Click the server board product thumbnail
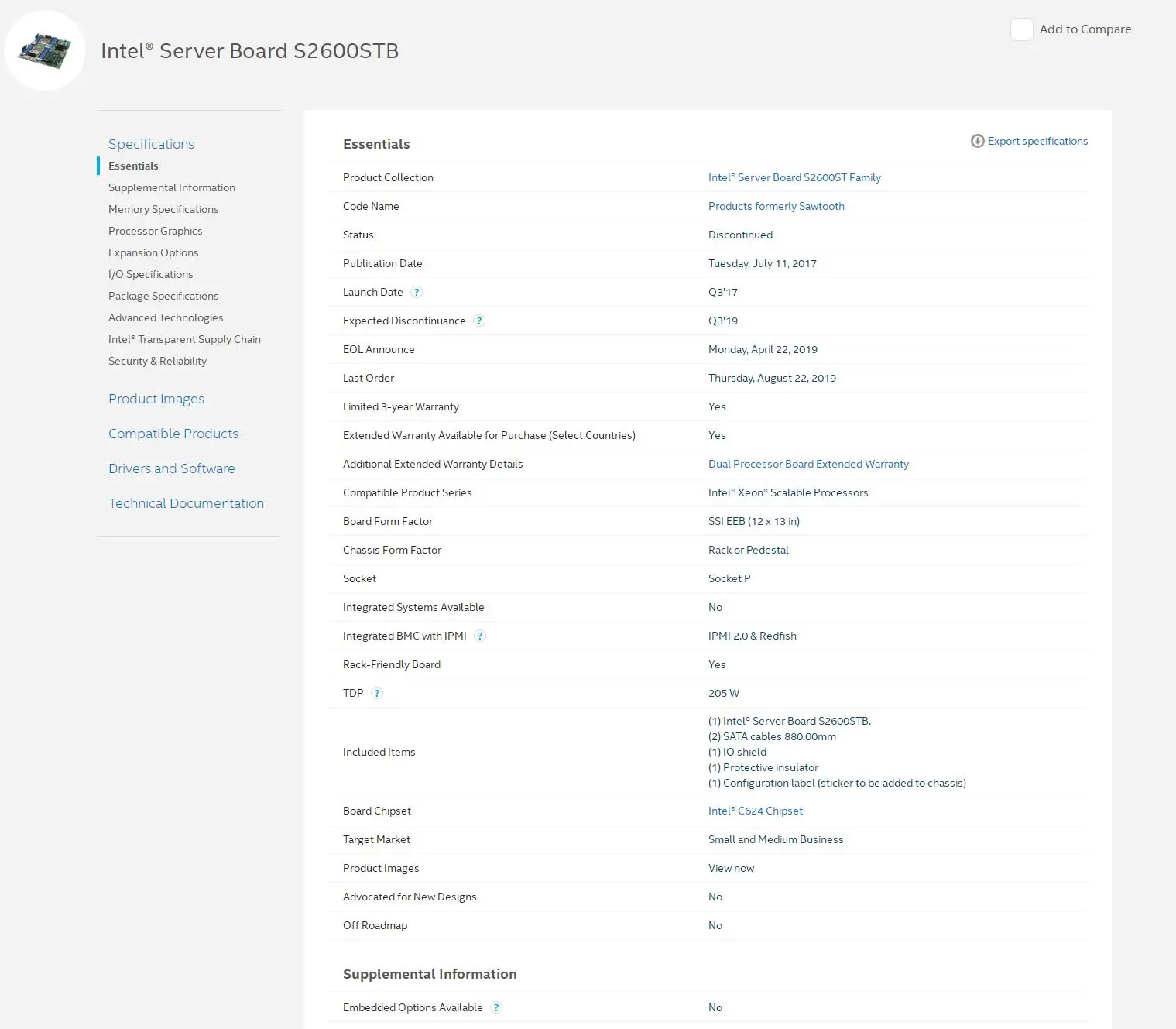The height and width of the screenshot is (1029, 1176). (x=45, y=50)
